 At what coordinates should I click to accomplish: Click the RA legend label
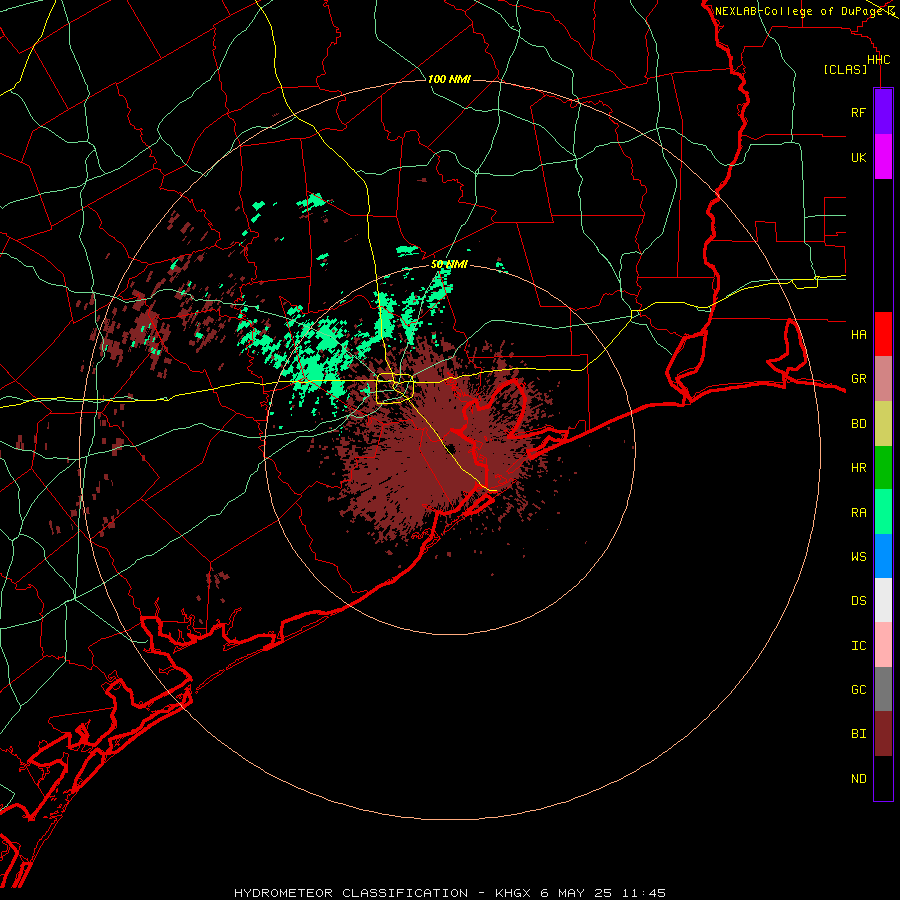(x=859, y=513)
